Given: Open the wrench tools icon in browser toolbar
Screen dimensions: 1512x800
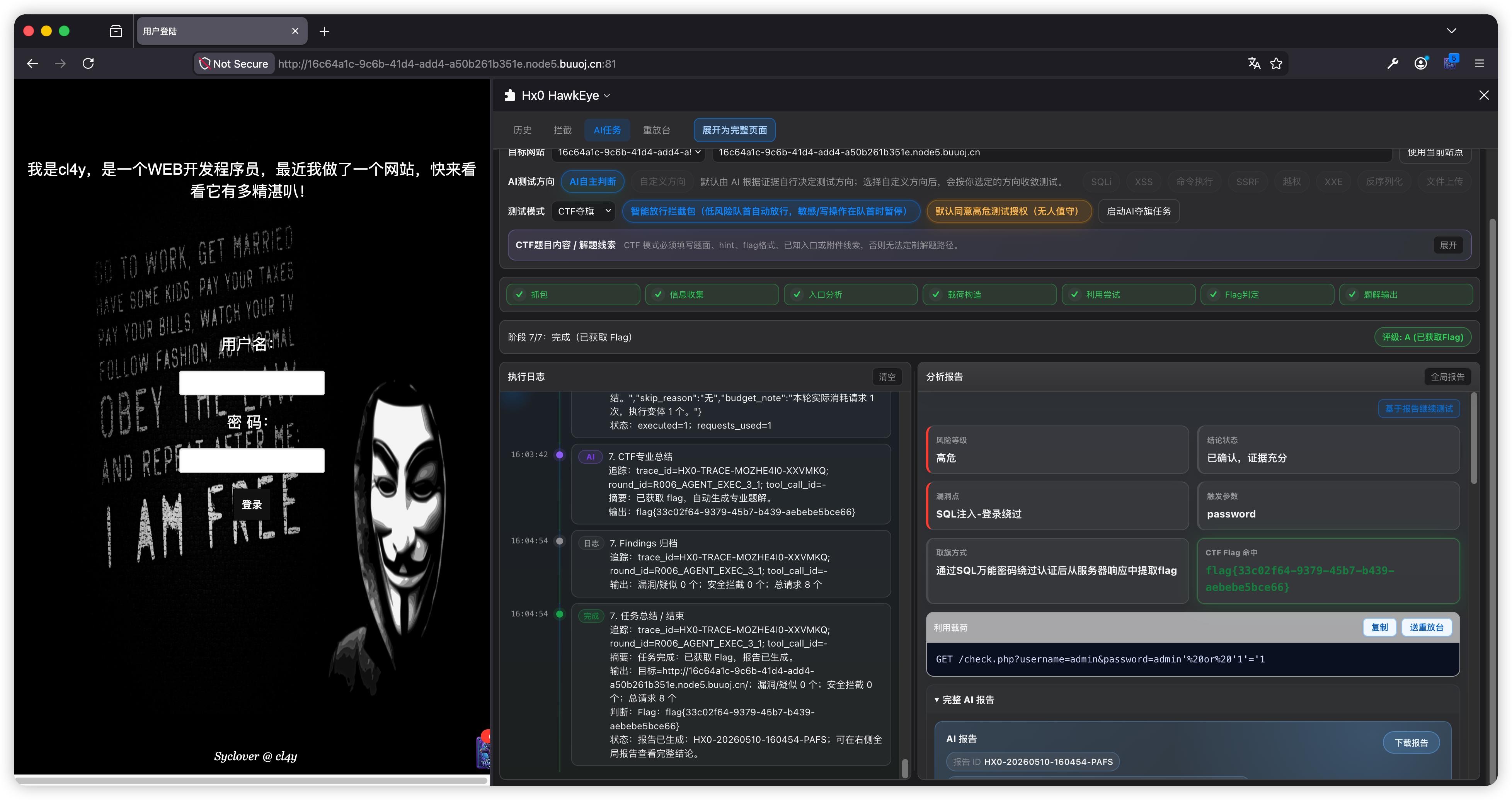Looking at the screenshot, I should click(x=1392, y=63).
